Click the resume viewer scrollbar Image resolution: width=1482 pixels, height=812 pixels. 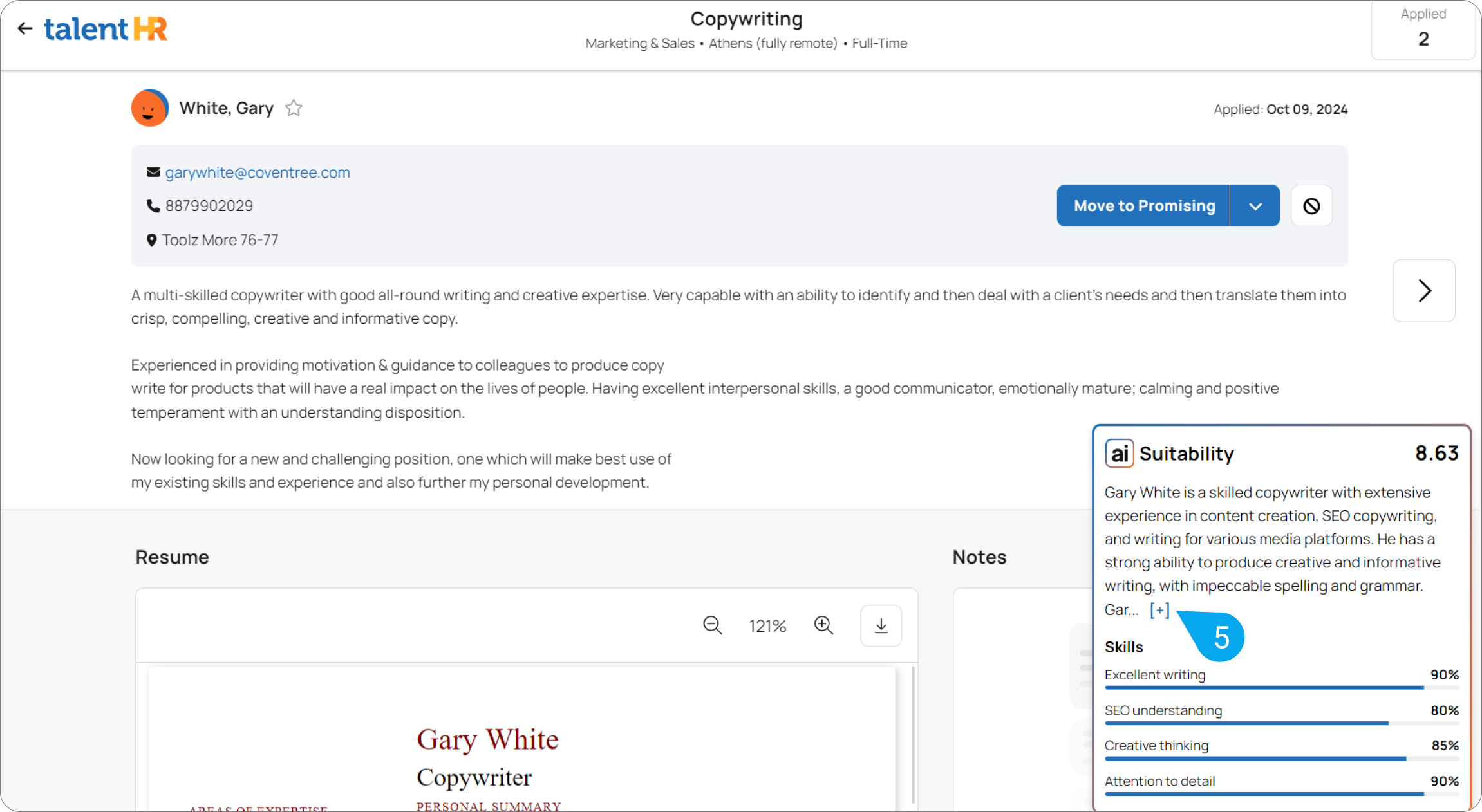[x=913, y=734]
